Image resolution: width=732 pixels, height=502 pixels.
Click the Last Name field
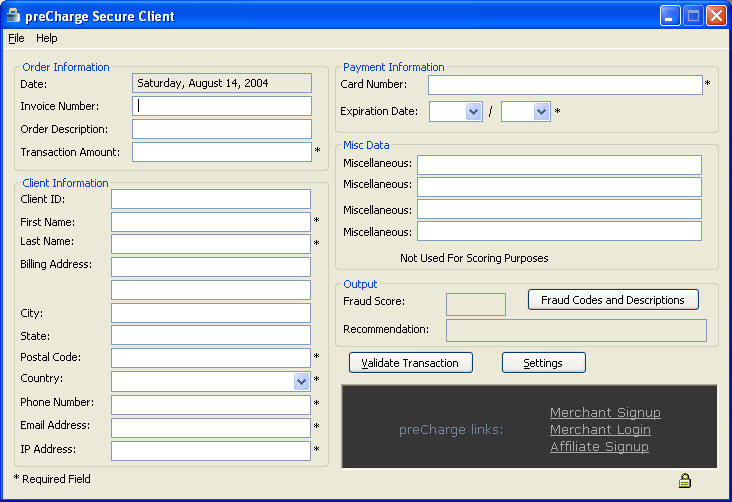[211, 244]
